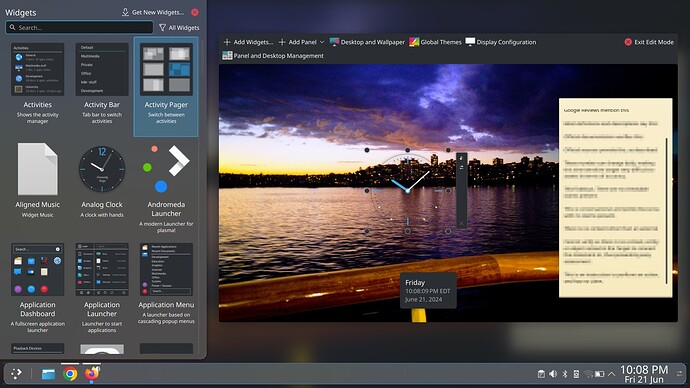Image resolution: width=690 pixels, height=388 pixels.
Task: Open Display Configuration
Action: tap(501, 42)
